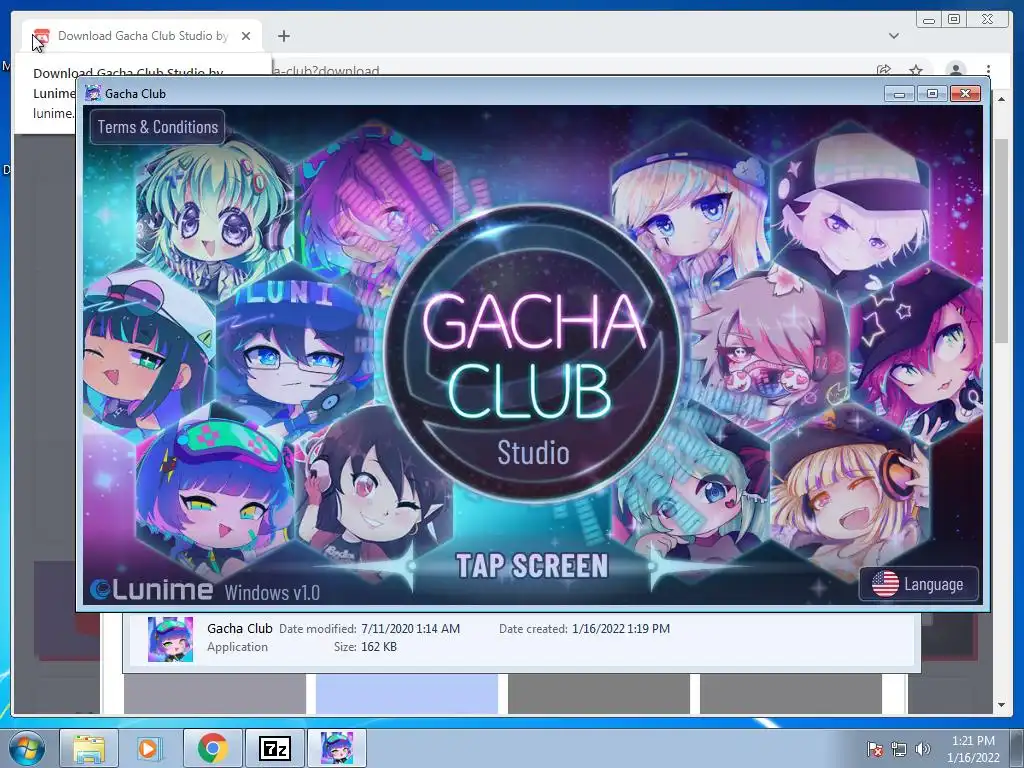Open Action Center flag tray icon
The image size is (1024, 768).
click(874, 749)
